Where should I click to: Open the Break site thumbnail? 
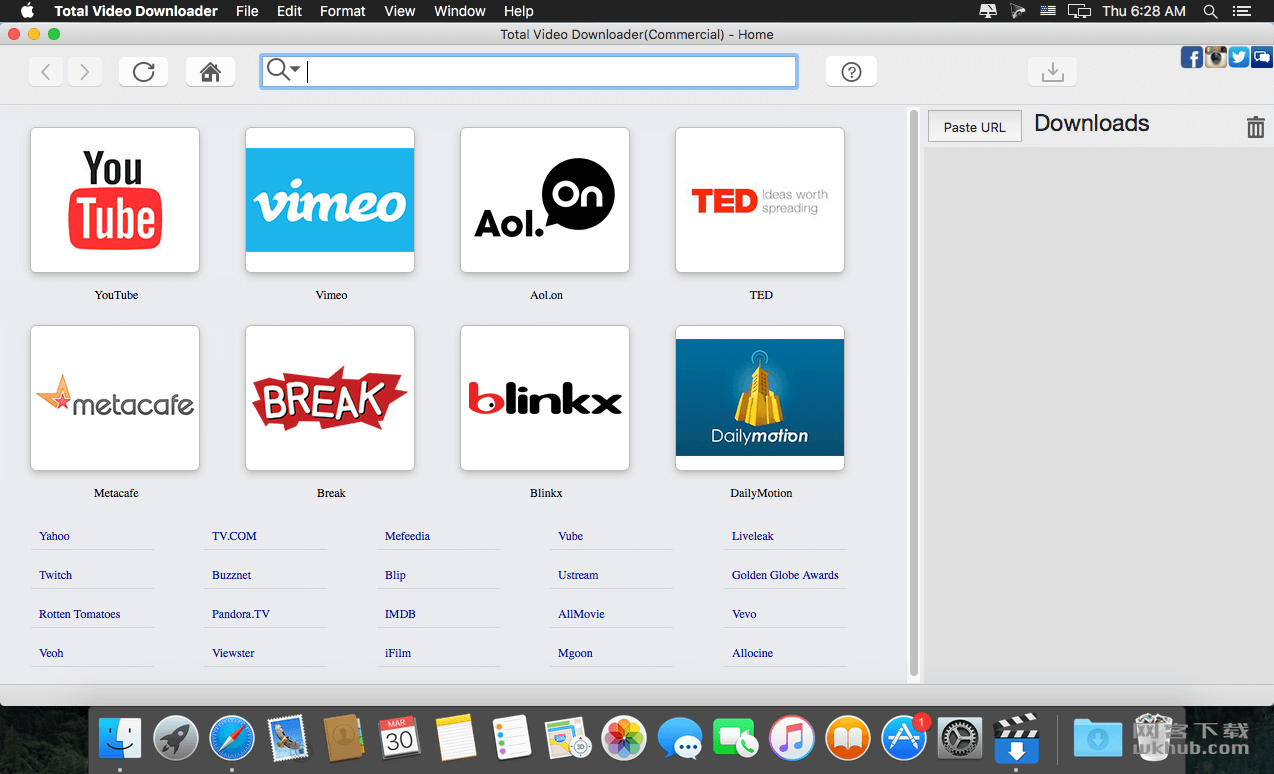[330, 398]
